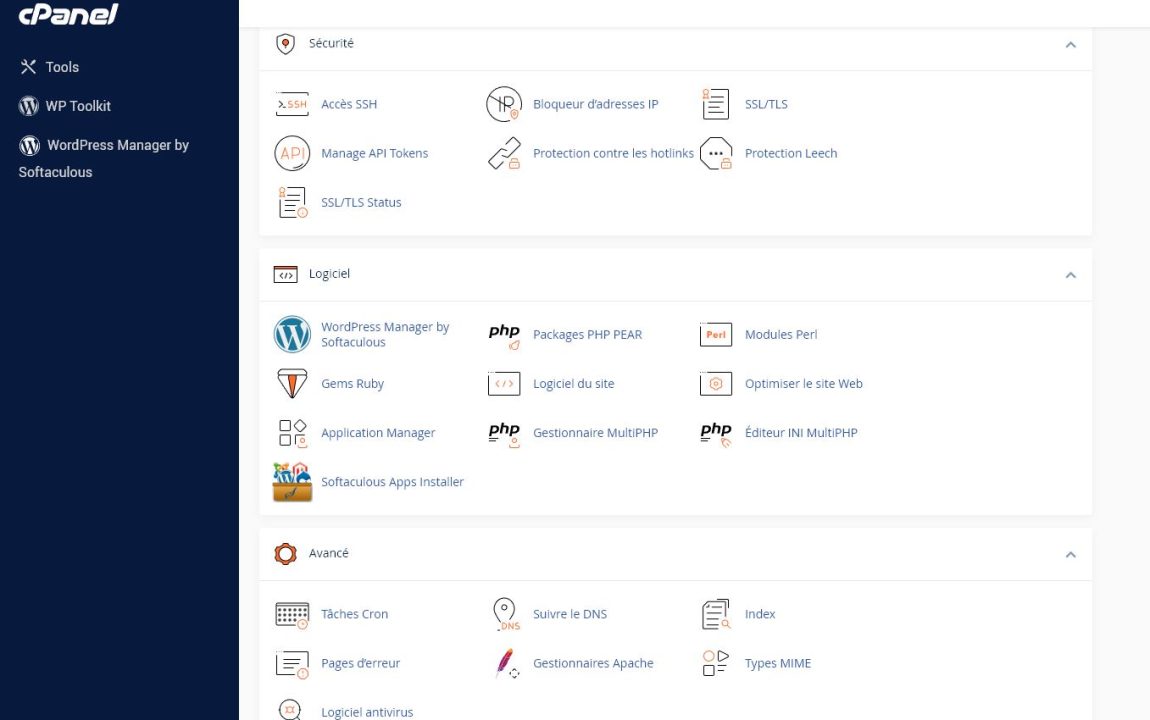Open the Softaculous Apps Installer toolbox icon
1150x720 pixels.
[x=292, y=482]
